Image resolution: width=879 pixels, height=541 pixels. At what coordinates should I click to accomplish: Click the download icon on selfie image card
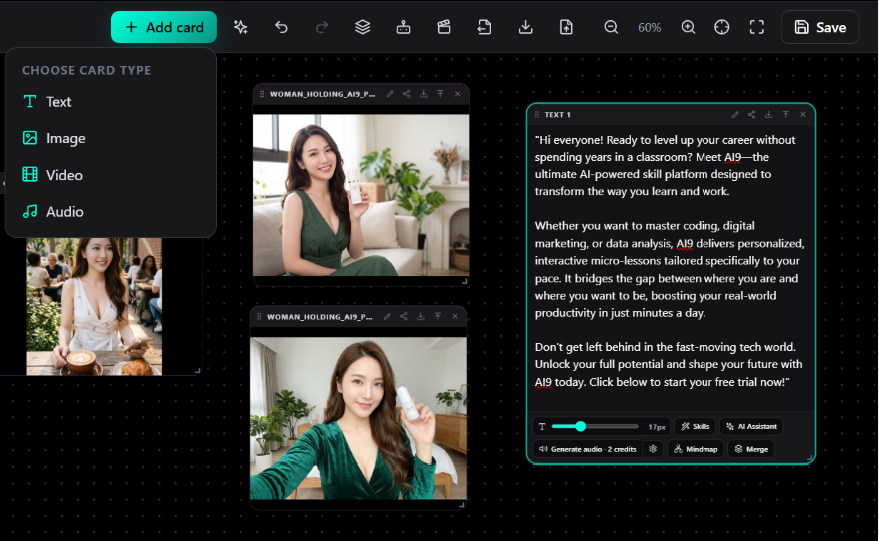click(420, 316)
